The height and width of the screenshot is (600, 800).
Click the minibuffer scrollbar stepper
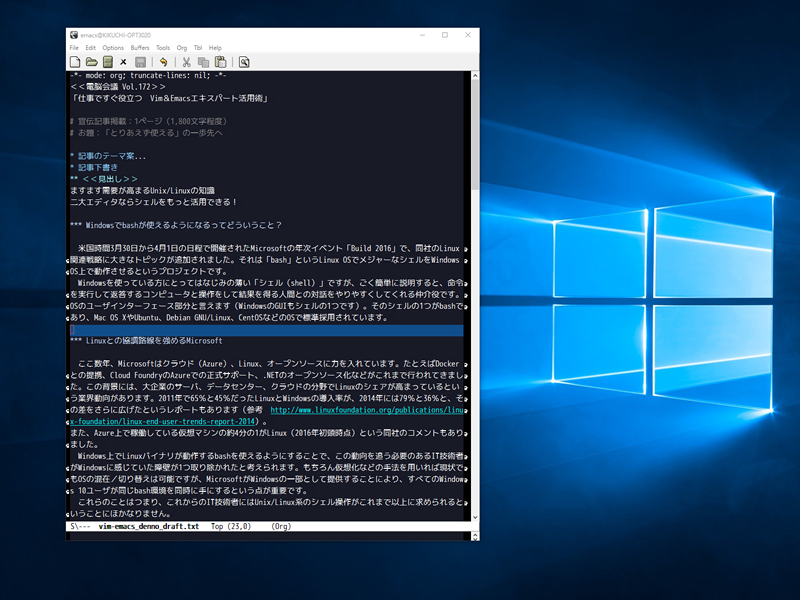(x=475, y=536)
